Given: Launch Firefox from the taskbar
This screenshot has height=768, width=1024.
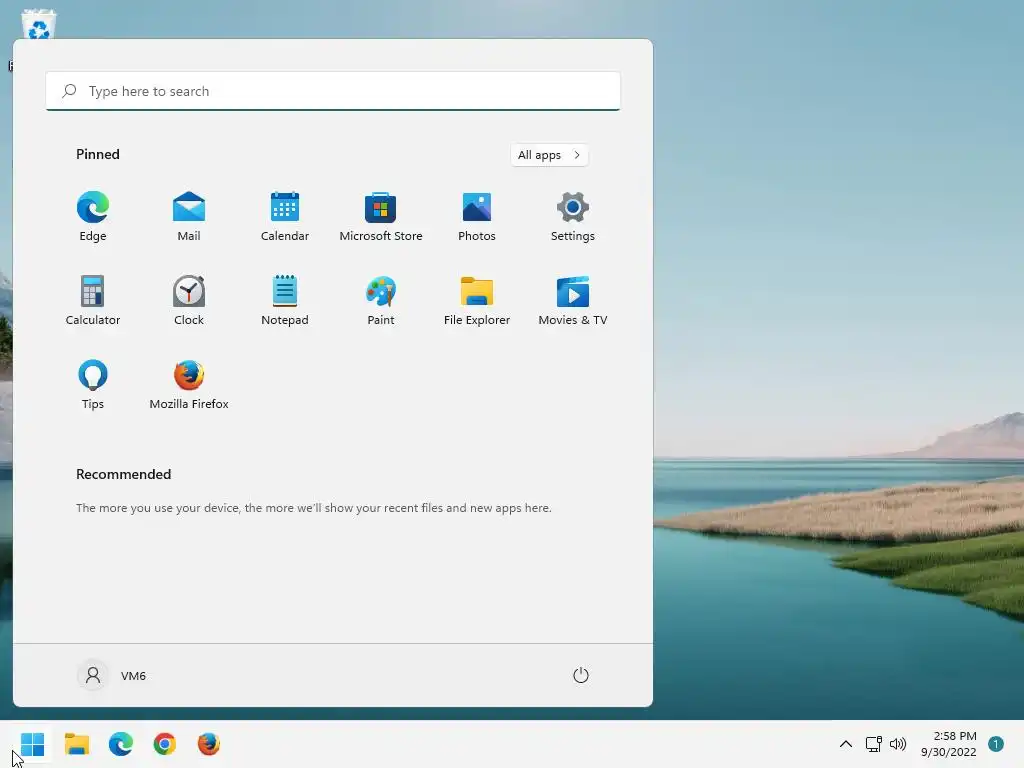Looking at the screenshot, I should (209, 744).
